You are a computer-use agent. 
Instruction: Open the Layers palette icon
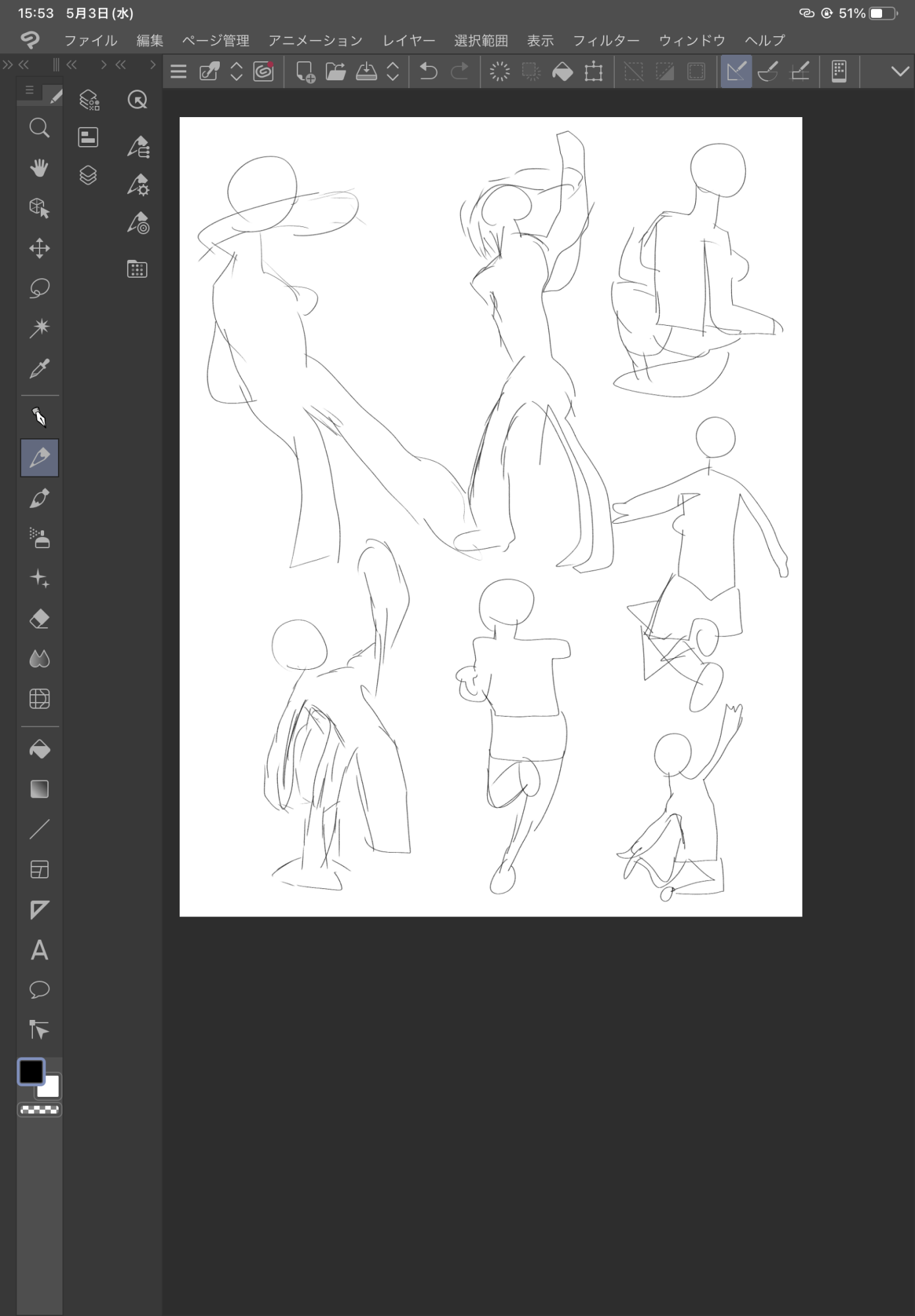[x=88, y=175]
